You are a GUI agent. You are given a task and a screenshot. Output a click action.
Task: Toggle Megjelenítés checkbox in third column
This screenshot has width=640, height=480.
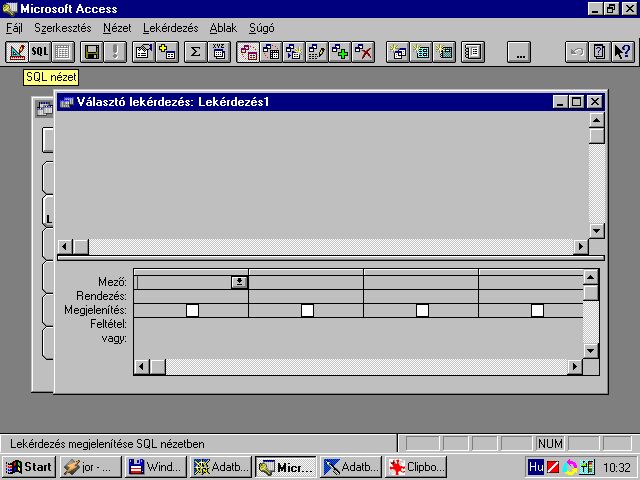tap(422, 311)
